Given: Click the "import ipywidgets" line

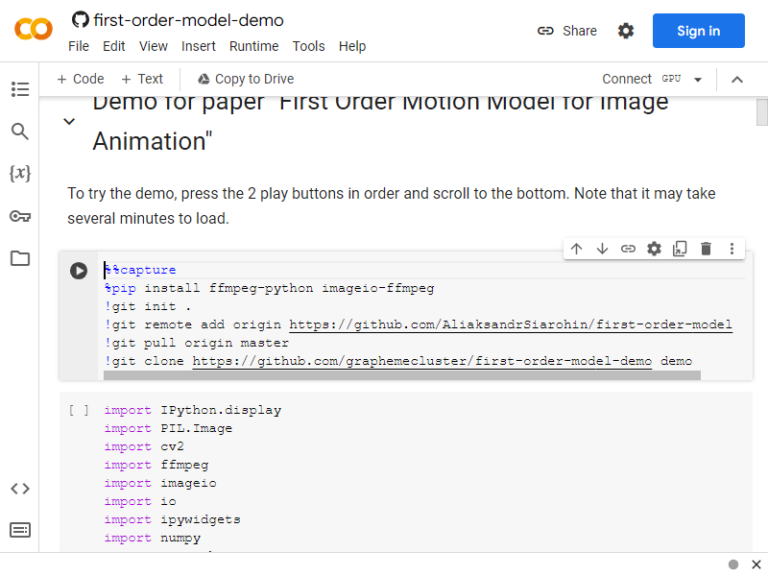Looking at the screenshot, I should point(172,520).
